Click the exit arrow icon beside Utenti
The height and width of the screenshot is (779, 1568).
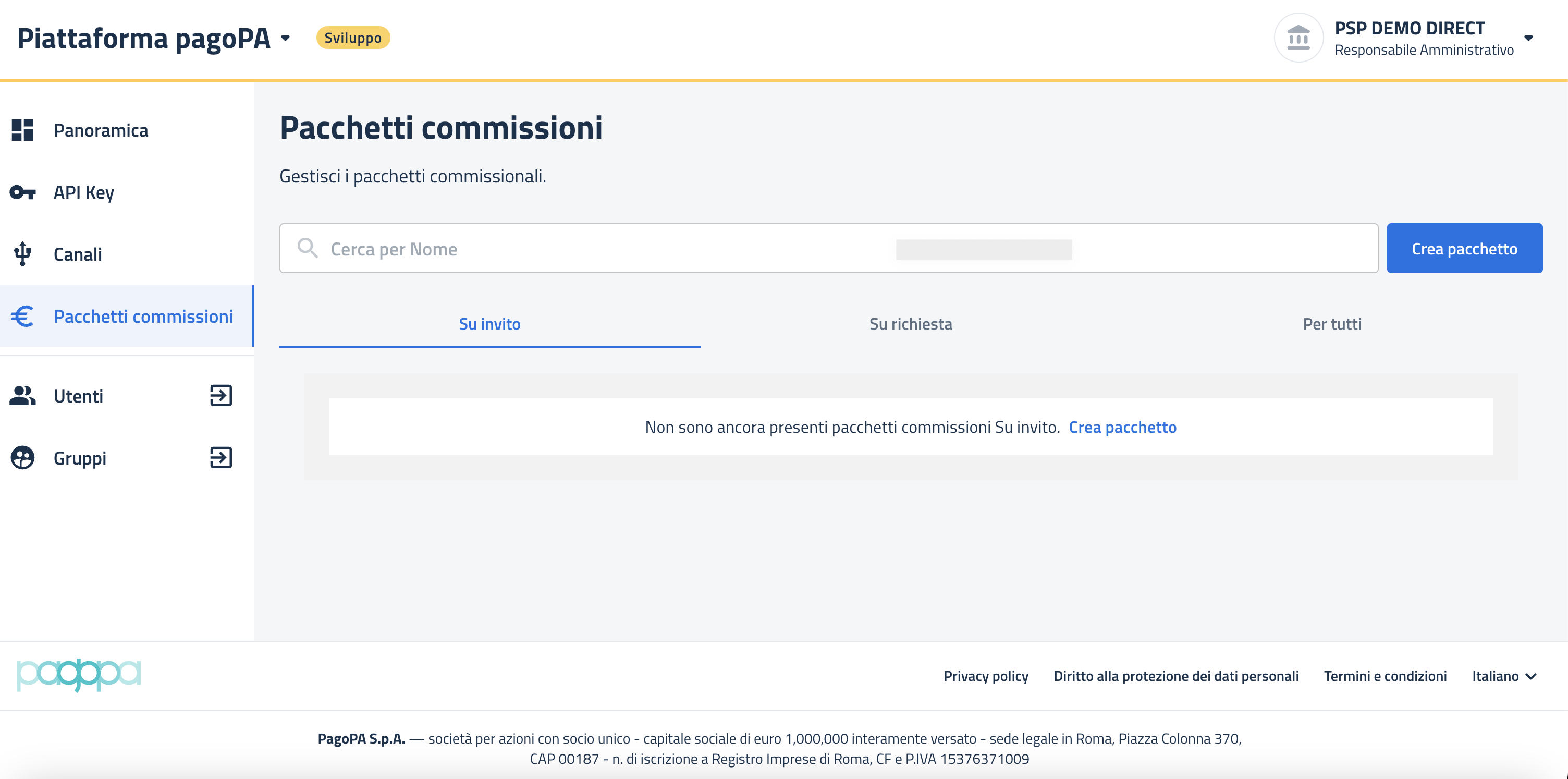[221, 396]
